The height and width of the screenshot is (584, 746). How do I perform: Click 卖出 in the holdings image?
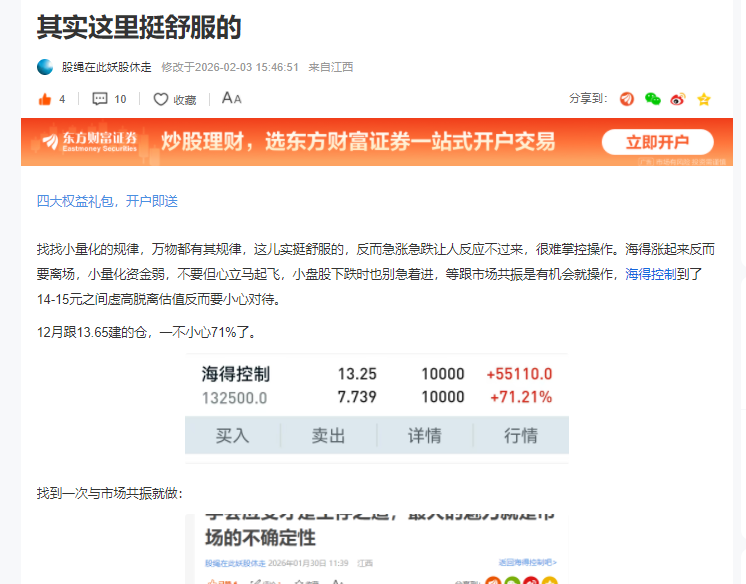click(328, 436)
